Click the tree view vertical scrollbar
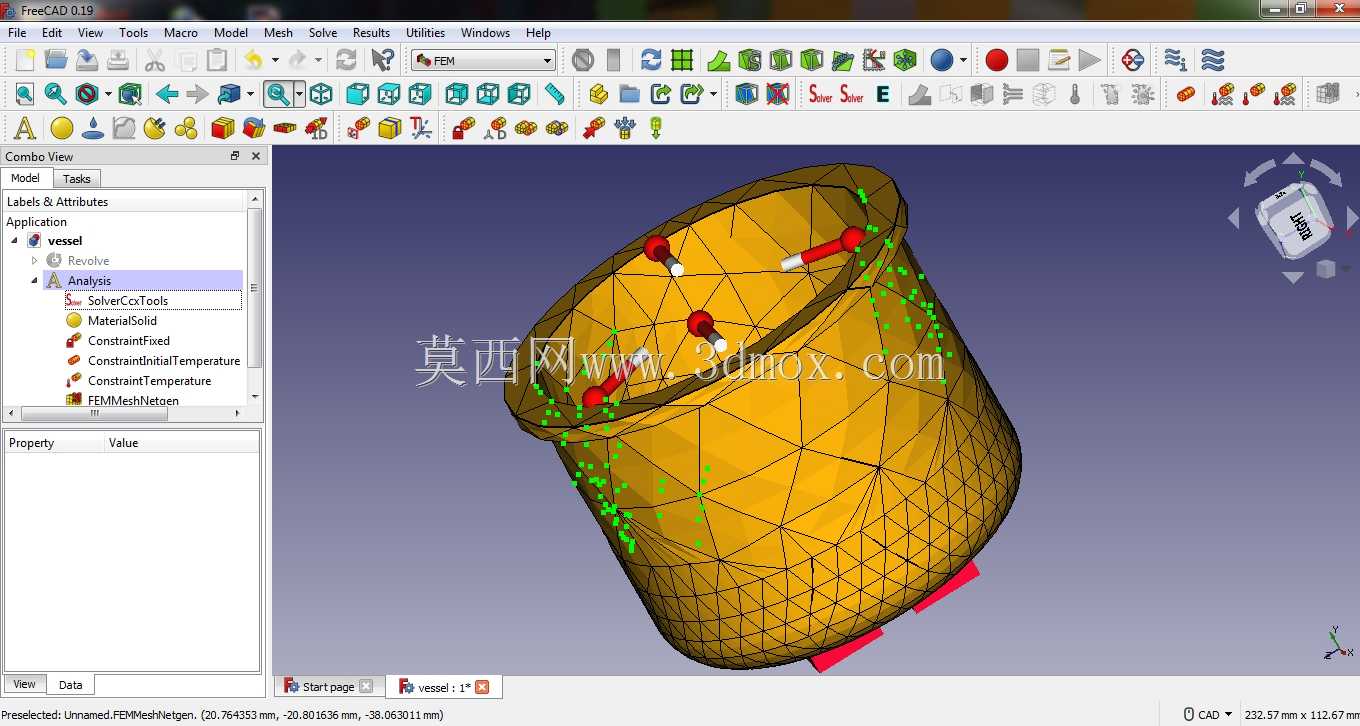1360x726 pixels. [254, 289]
